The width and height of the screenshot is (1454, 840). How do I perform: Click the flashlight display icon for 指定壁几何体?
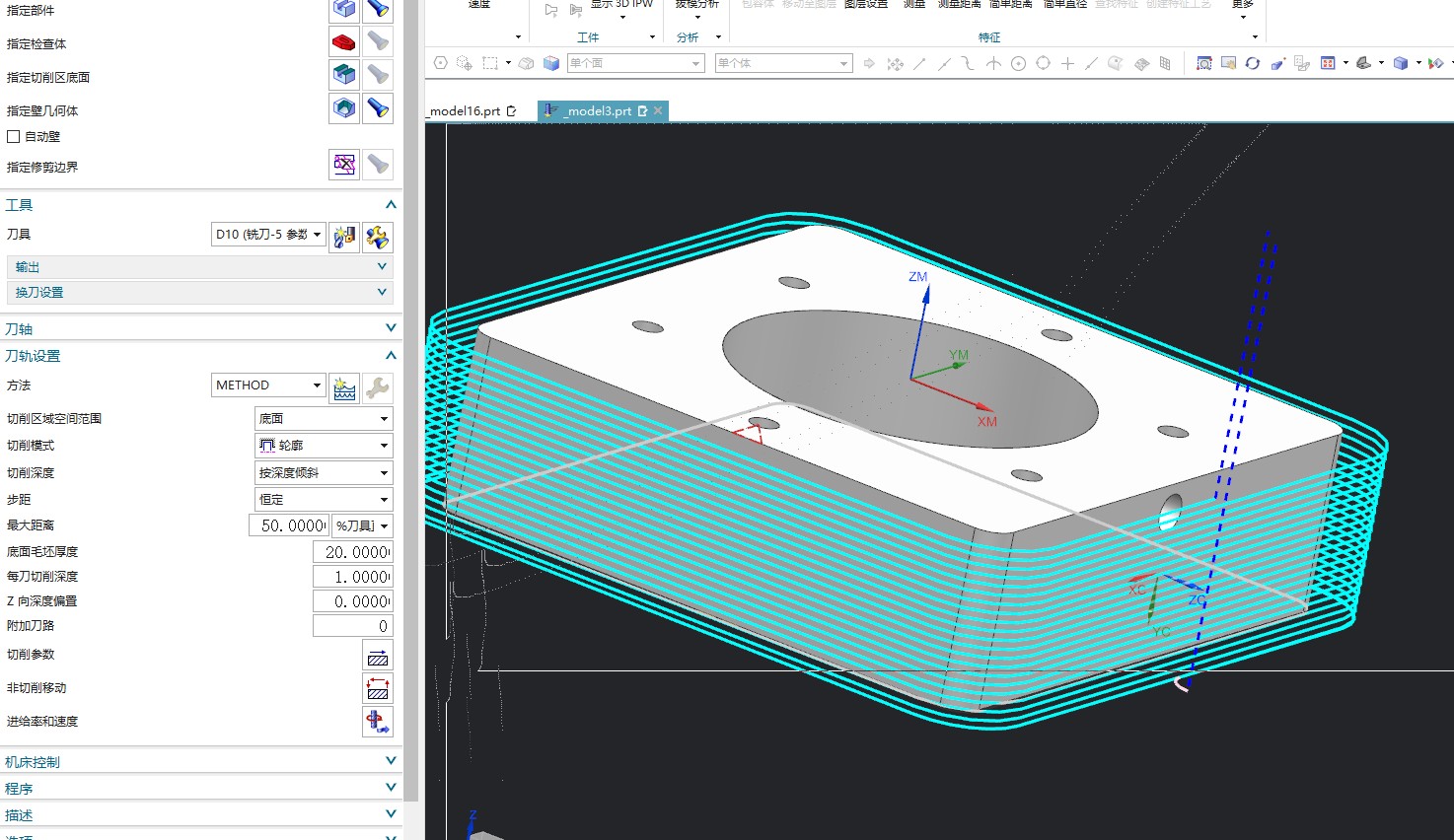(x=378, y=108)
